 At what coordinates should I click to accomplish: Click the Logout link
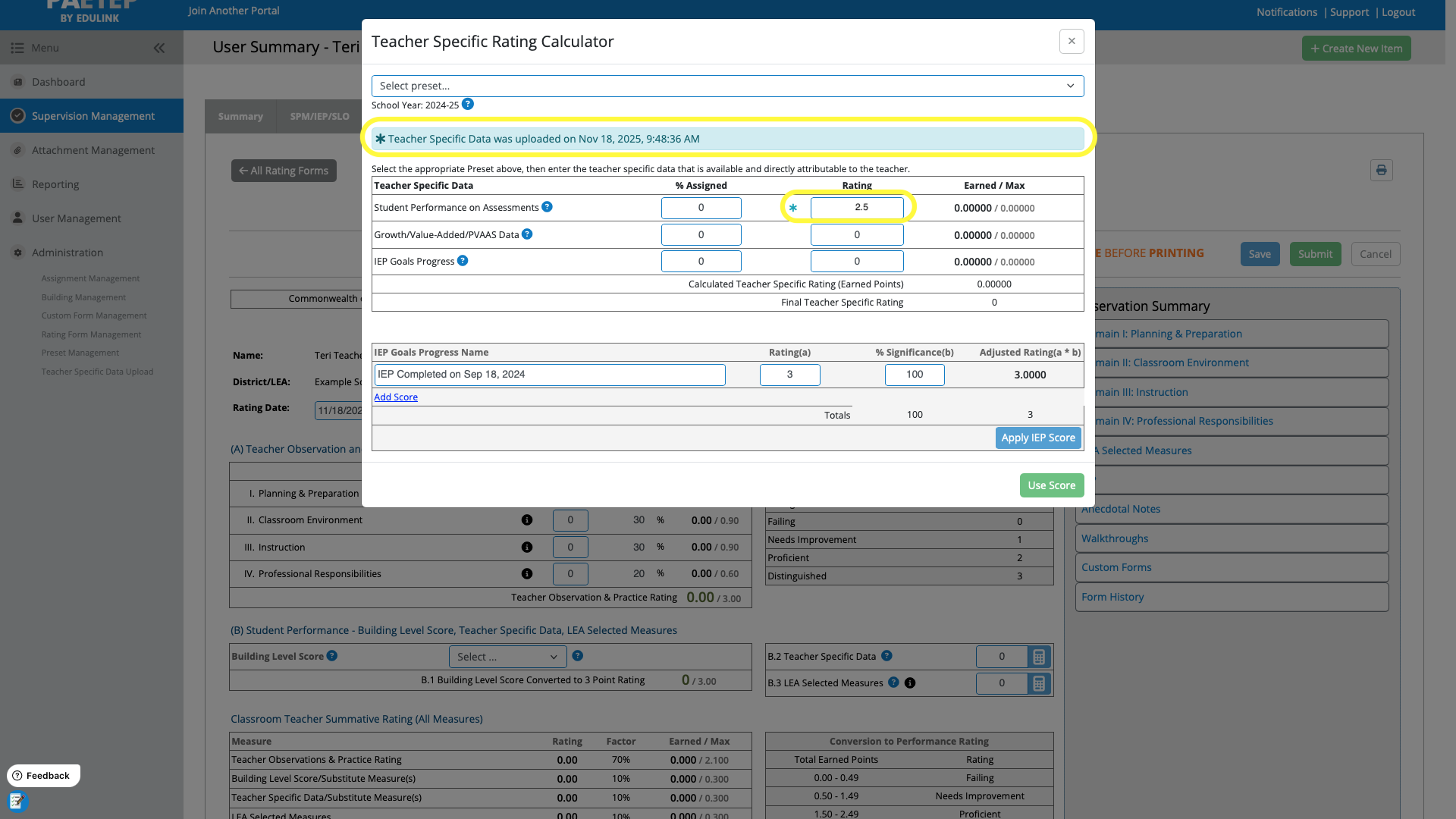coord(1398,12)
